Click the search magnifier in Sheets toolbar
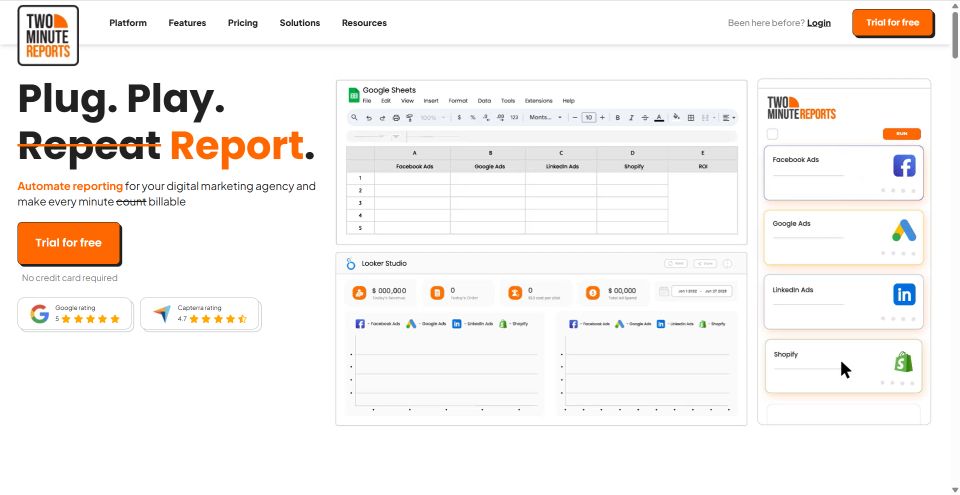 354,118
